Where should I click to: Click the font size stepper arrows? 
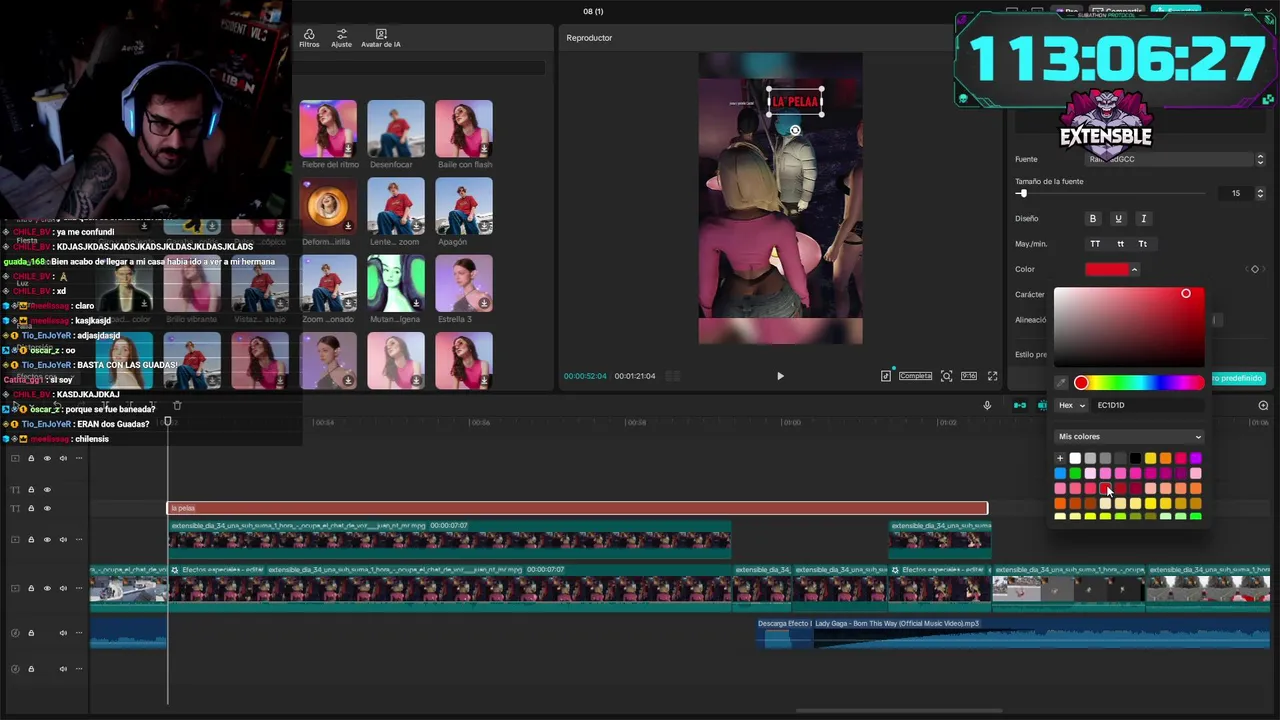[x=1260, y=193]
